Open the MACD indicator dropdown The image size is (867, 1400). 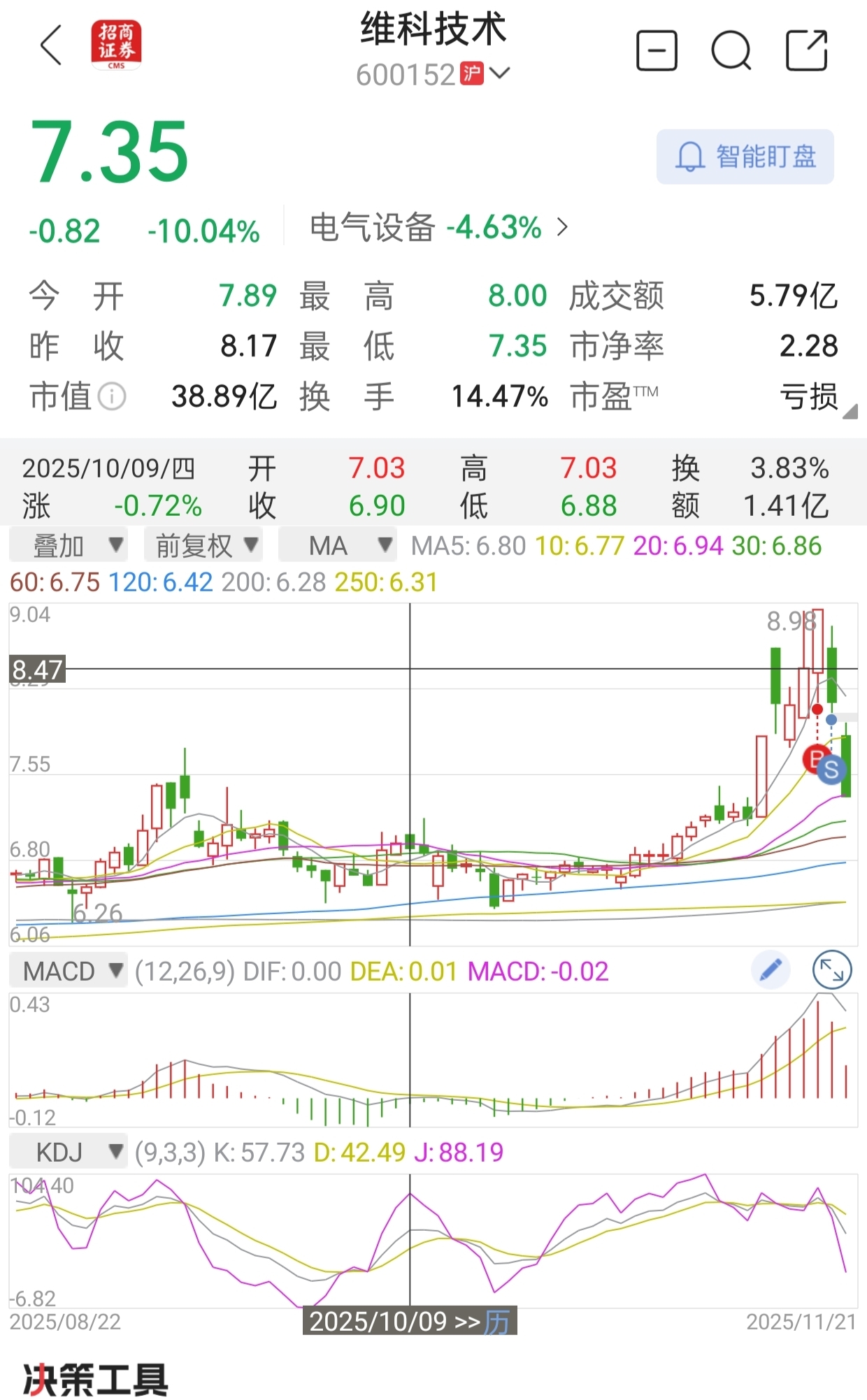69,971
